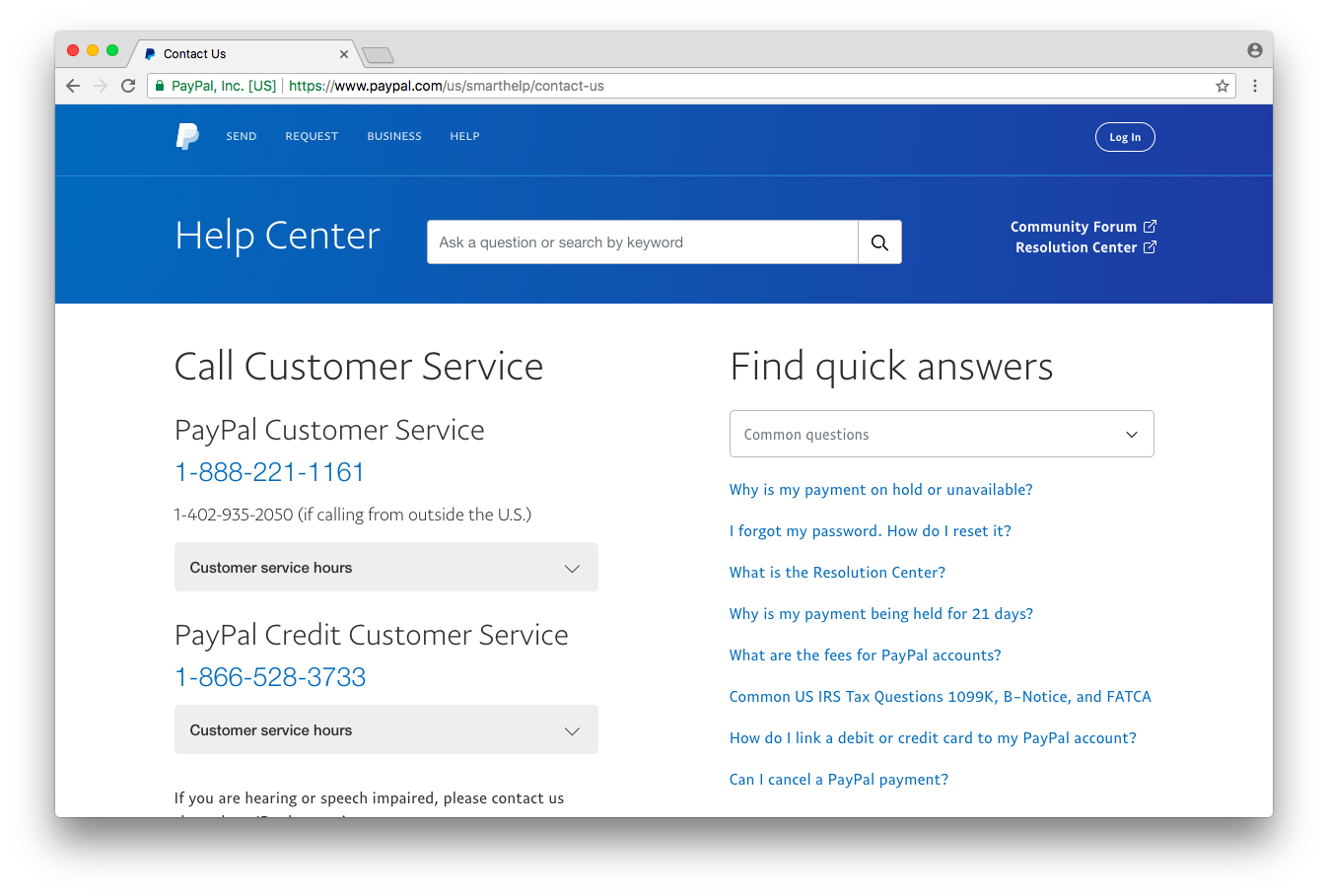
Task: Focus the Help Center search field
Action: (x=643, y=242)
